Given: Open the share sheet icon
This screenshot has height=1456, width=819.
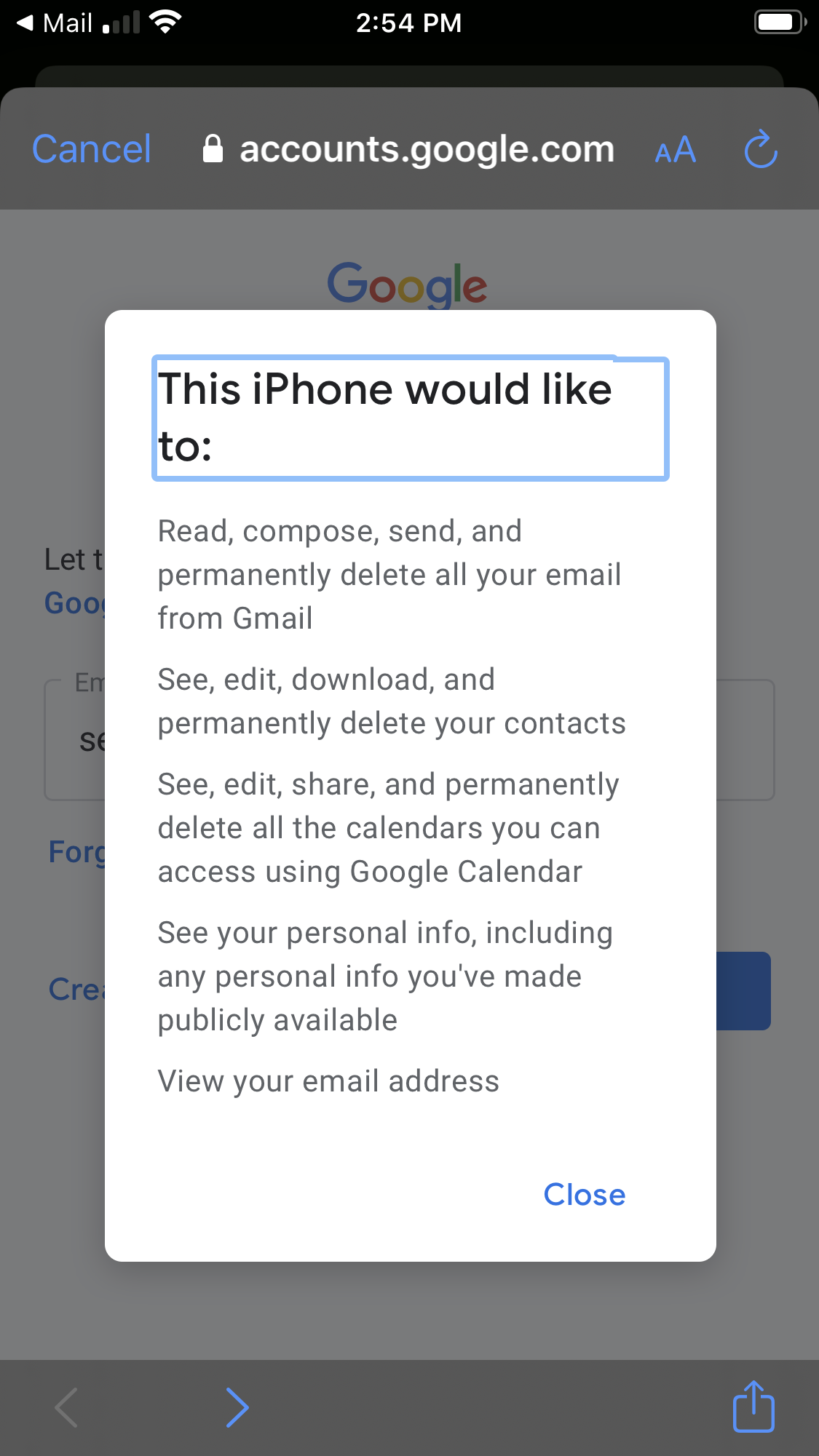Looking at the screenshot, I should point(753,1406).
